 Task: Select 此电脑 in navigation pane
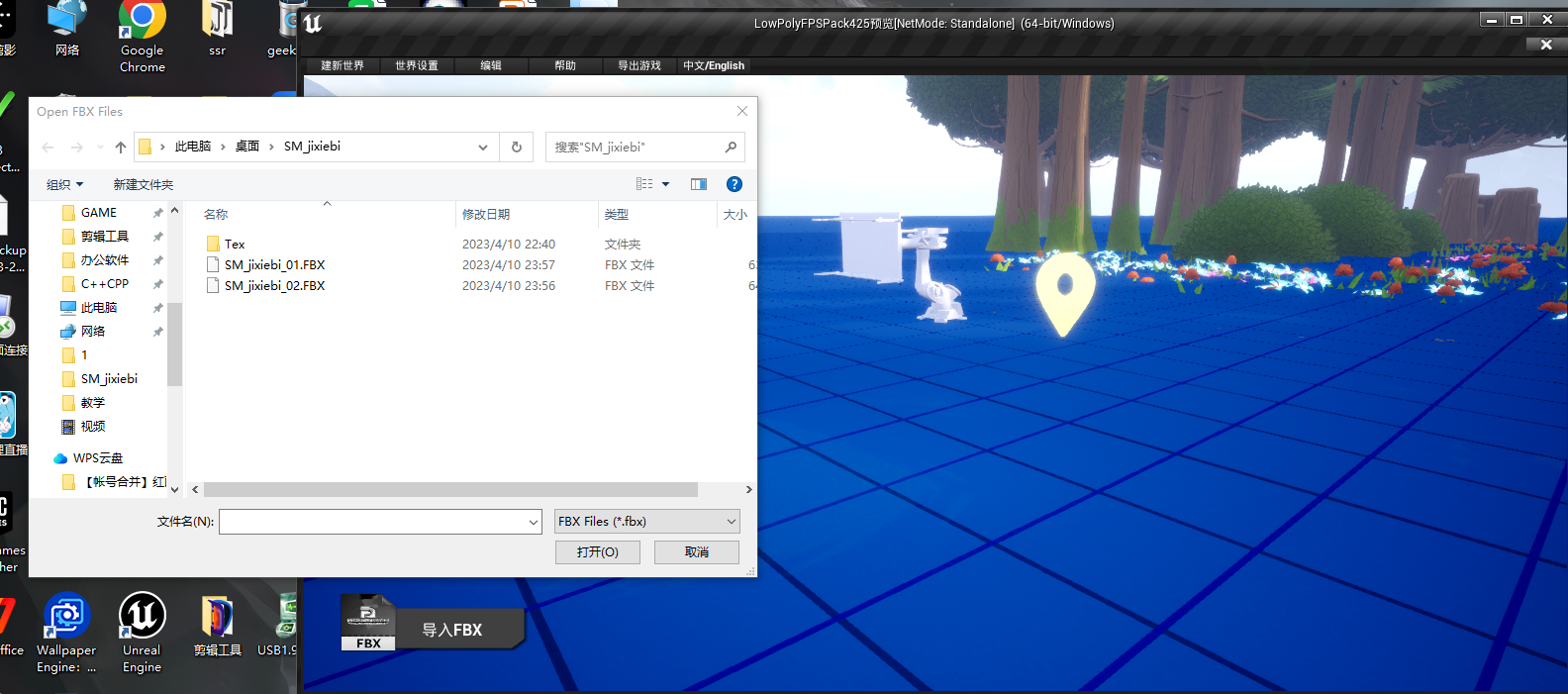point(99,308)
